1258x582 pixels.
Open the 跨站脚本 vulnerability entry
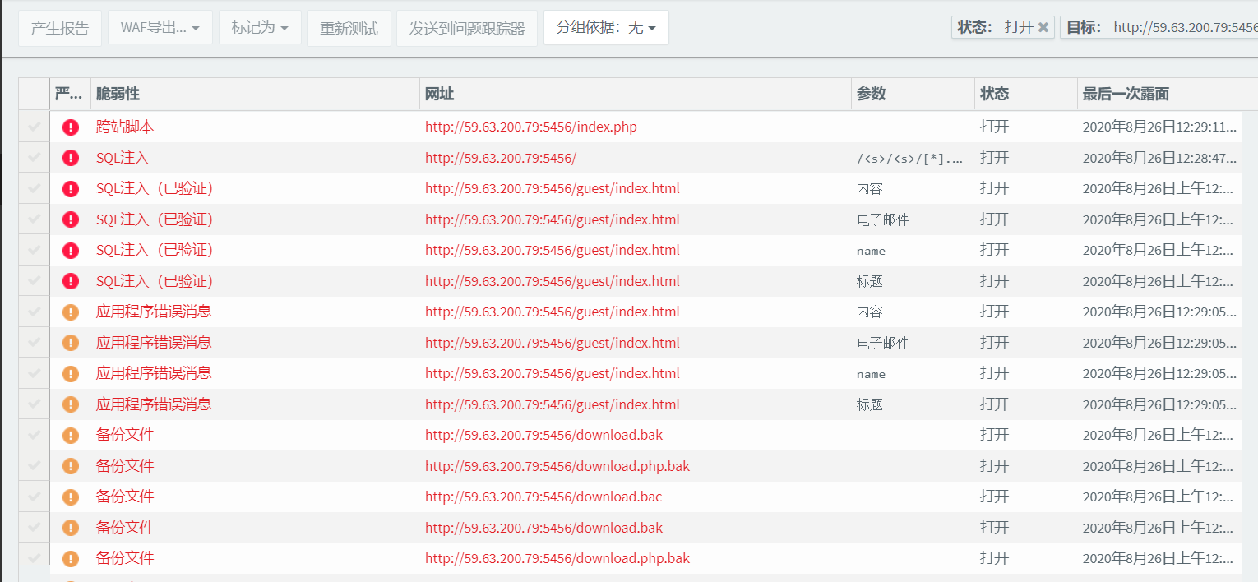125,127
